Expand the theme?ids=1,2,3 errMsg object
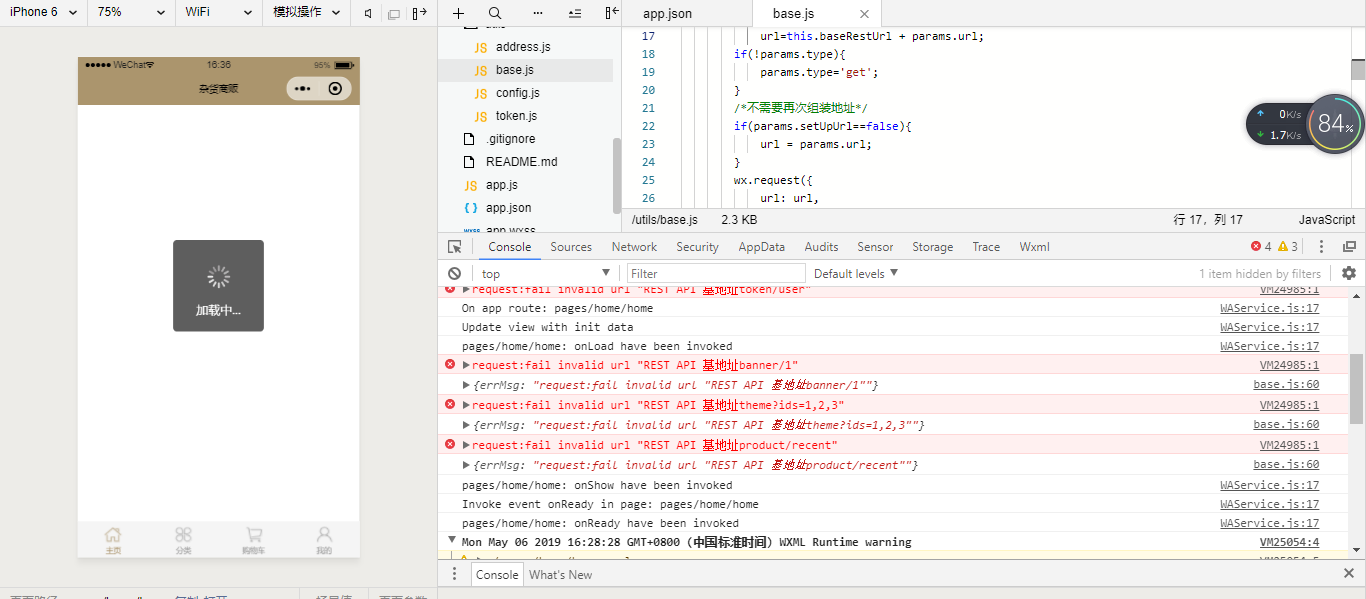Screen dimensions: 1366x599 (x=466, y=425)
